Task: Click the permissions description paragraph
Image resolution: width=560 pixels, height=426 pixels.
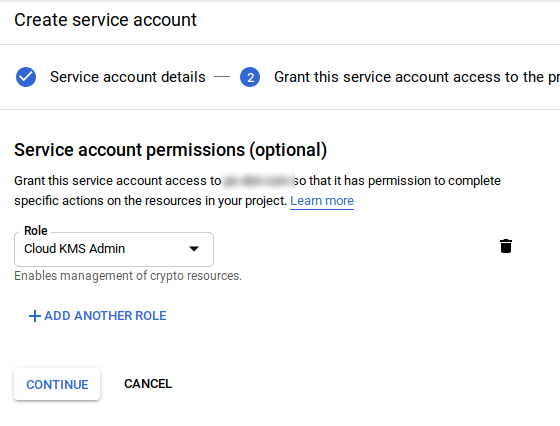Action: (257, 191)
